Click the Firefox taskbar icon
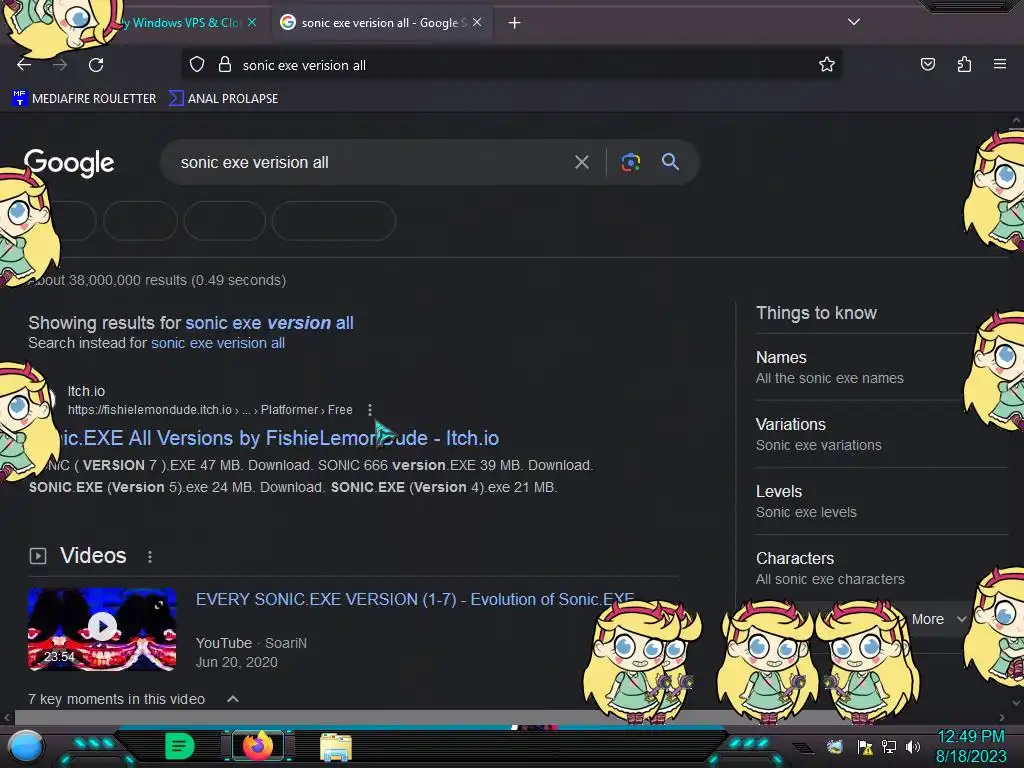This screenshot has height=768, width=1024. (258, 746)
